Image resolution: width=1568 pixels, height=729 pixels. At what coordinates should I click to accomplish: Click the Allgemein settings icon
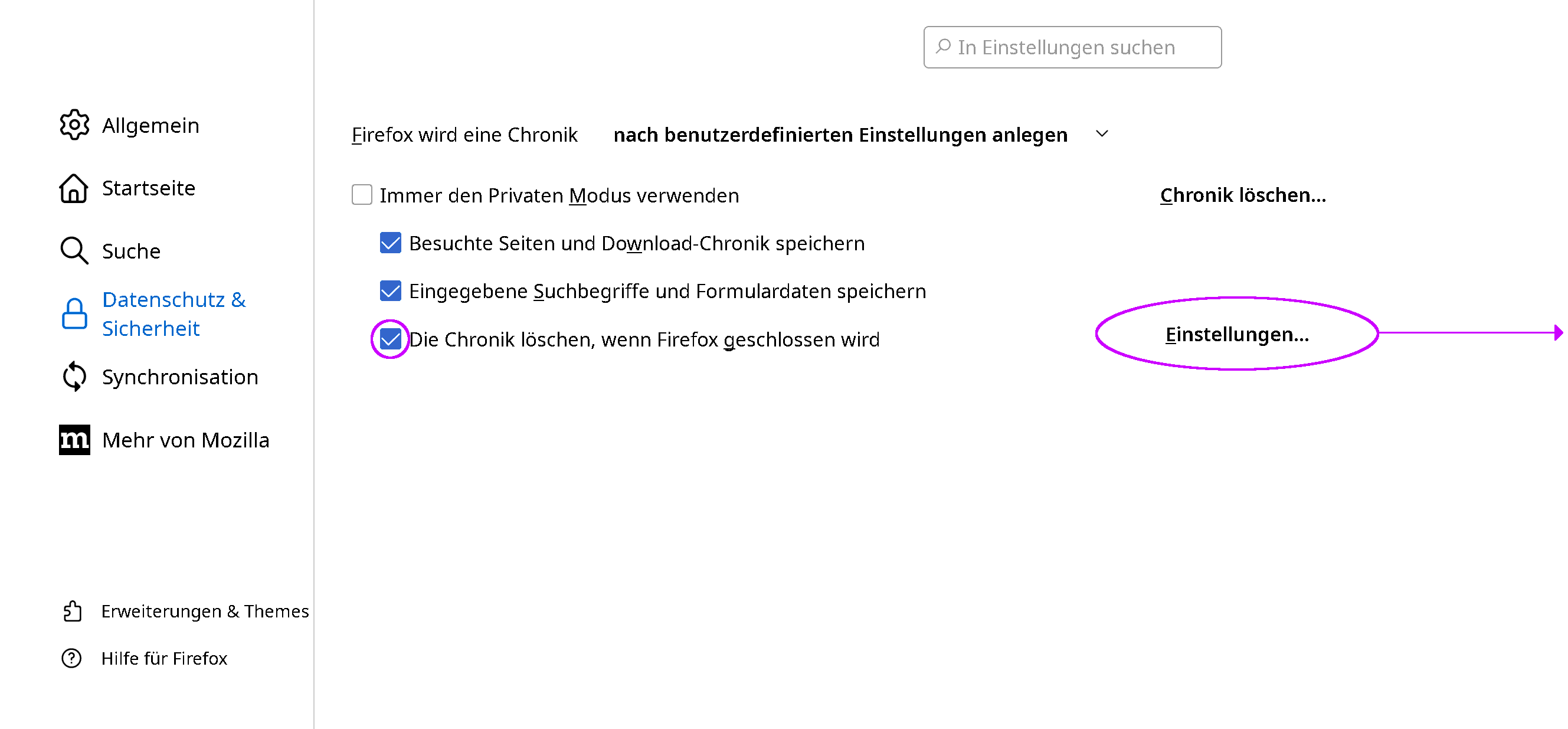pos(75,124)
